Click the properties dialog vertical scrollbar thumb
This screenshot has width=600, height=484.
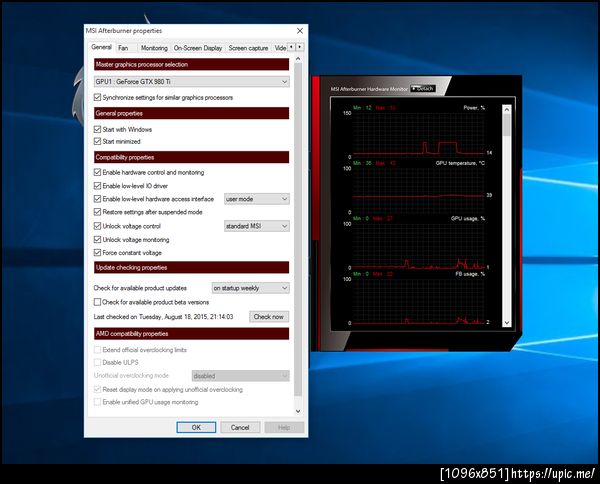click(x=298, y=230)
